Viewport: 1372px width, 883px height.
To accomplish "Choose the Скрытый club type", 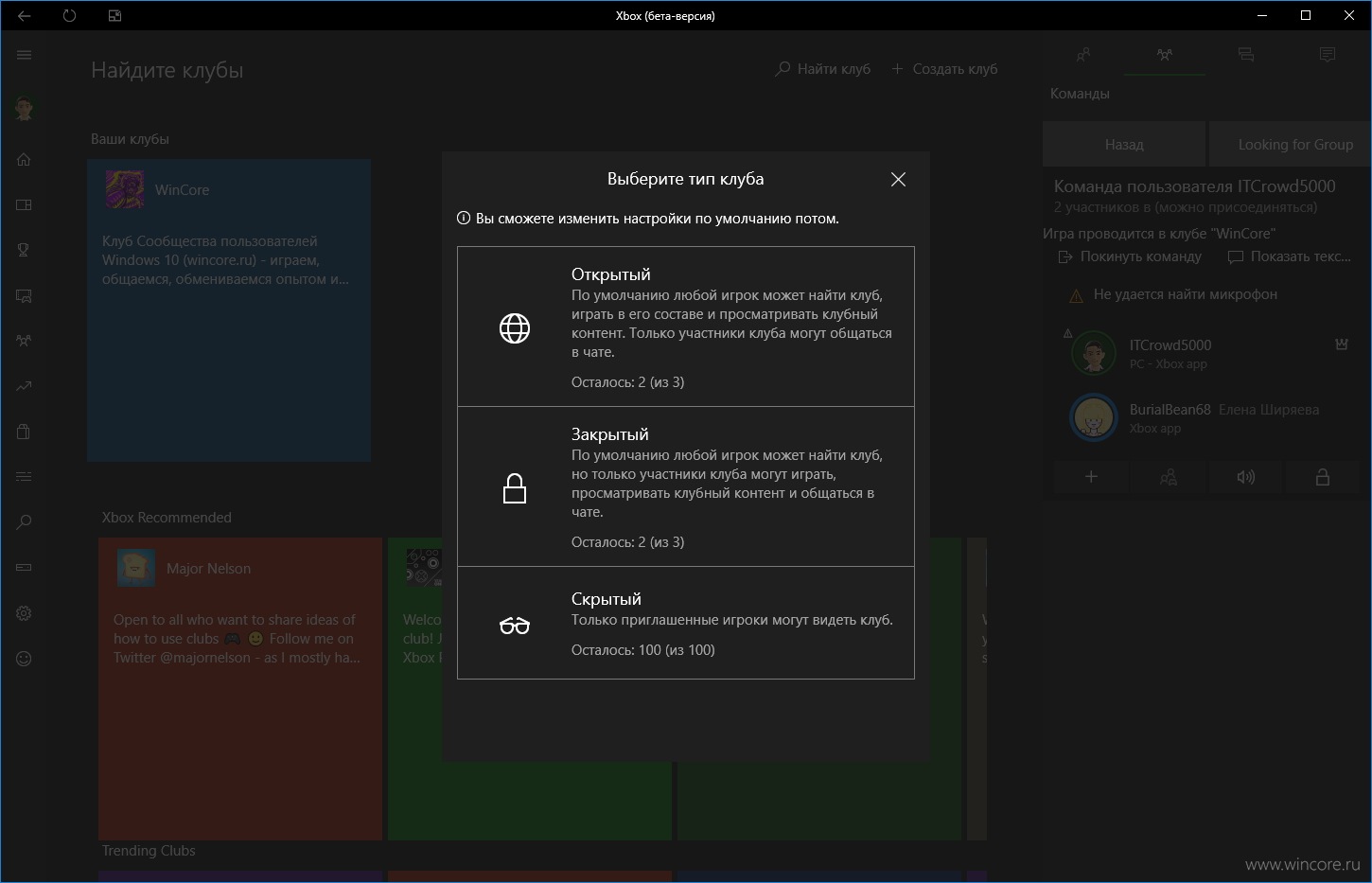I will (686, 623).
